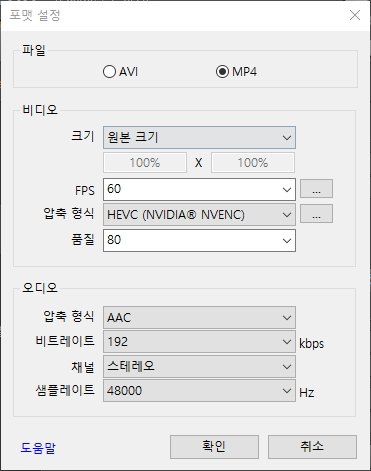Select the MP4 file format radio button
Screen dimensions: 371x471
236,72
